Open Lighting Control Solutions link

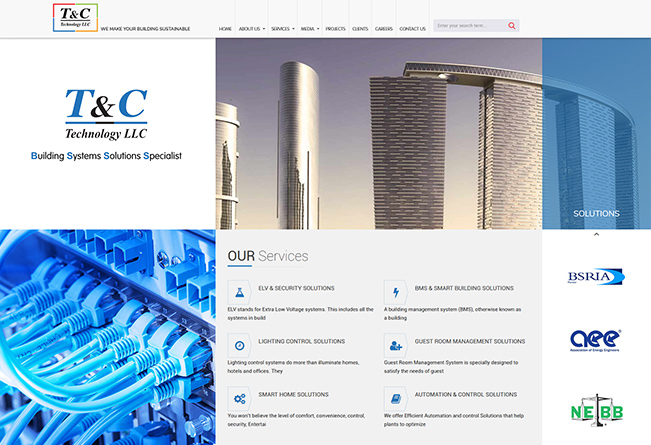click(301, 341)
